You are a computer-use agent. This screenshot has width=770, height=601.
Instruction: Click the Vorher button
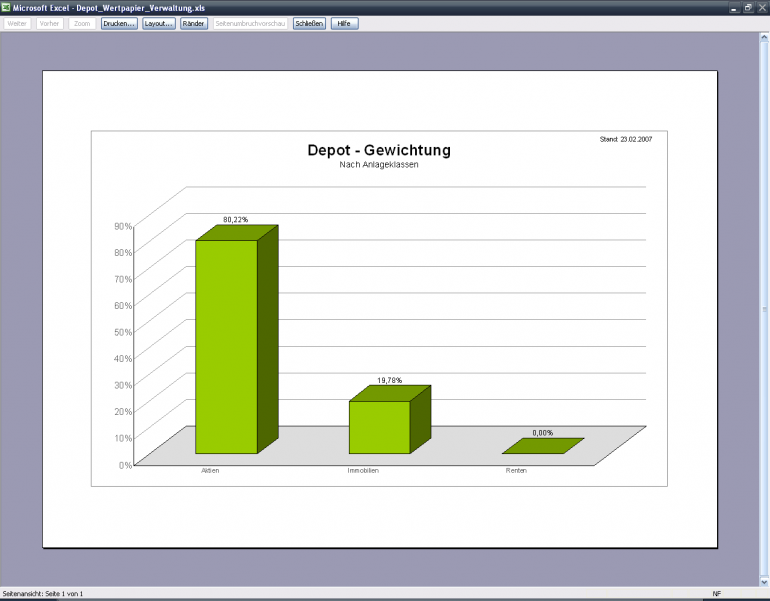tap(50, 24)
